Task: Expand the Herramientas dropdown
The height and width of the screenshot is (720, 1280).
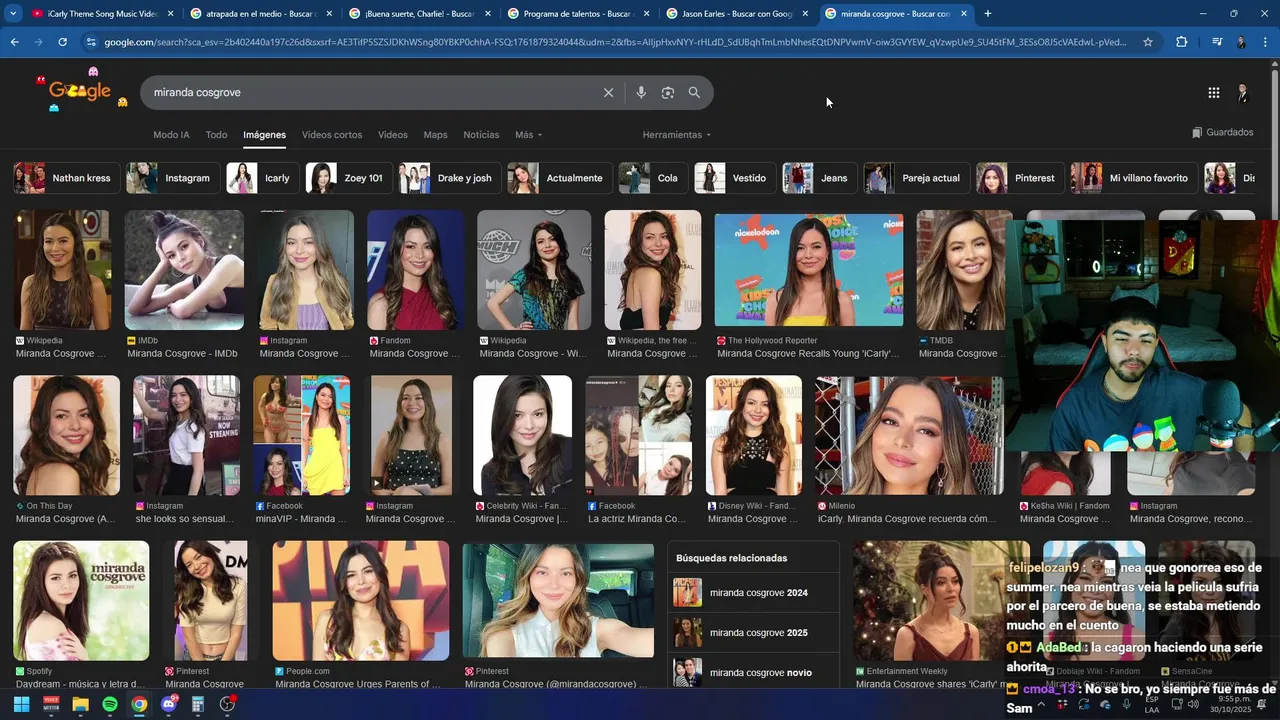Action: point(677,135)
